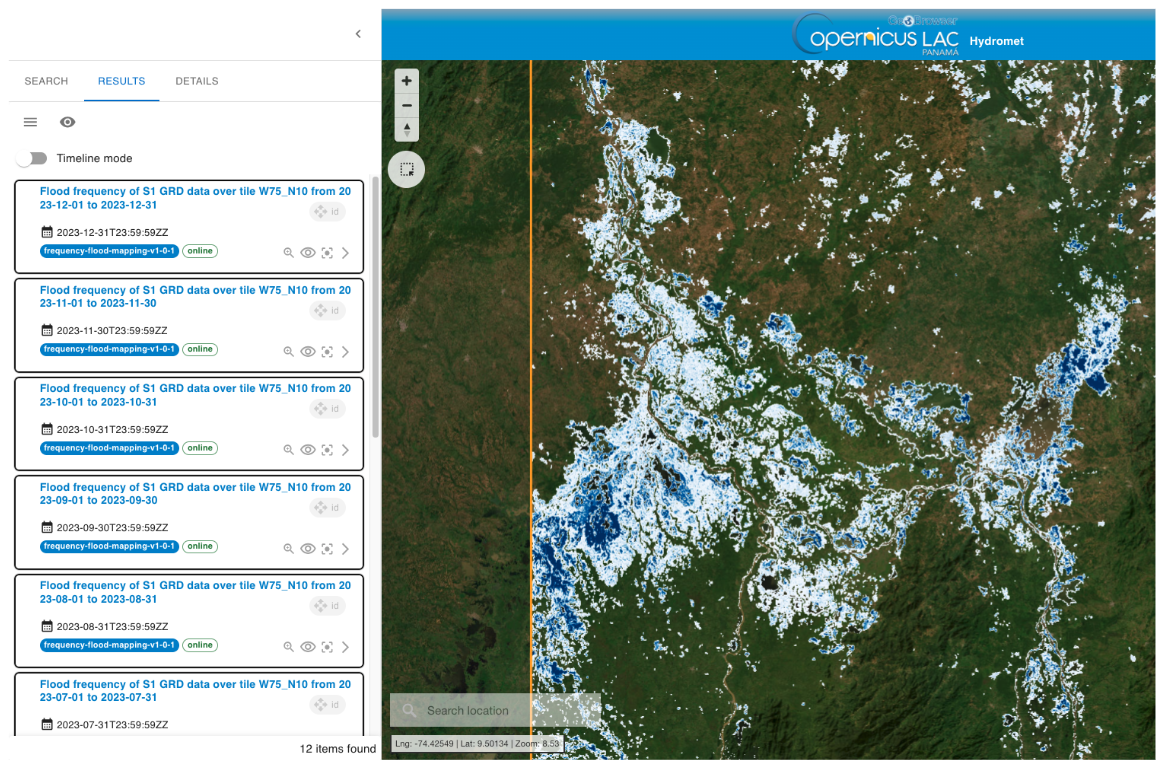Click the Search location field

click(496, 711)
